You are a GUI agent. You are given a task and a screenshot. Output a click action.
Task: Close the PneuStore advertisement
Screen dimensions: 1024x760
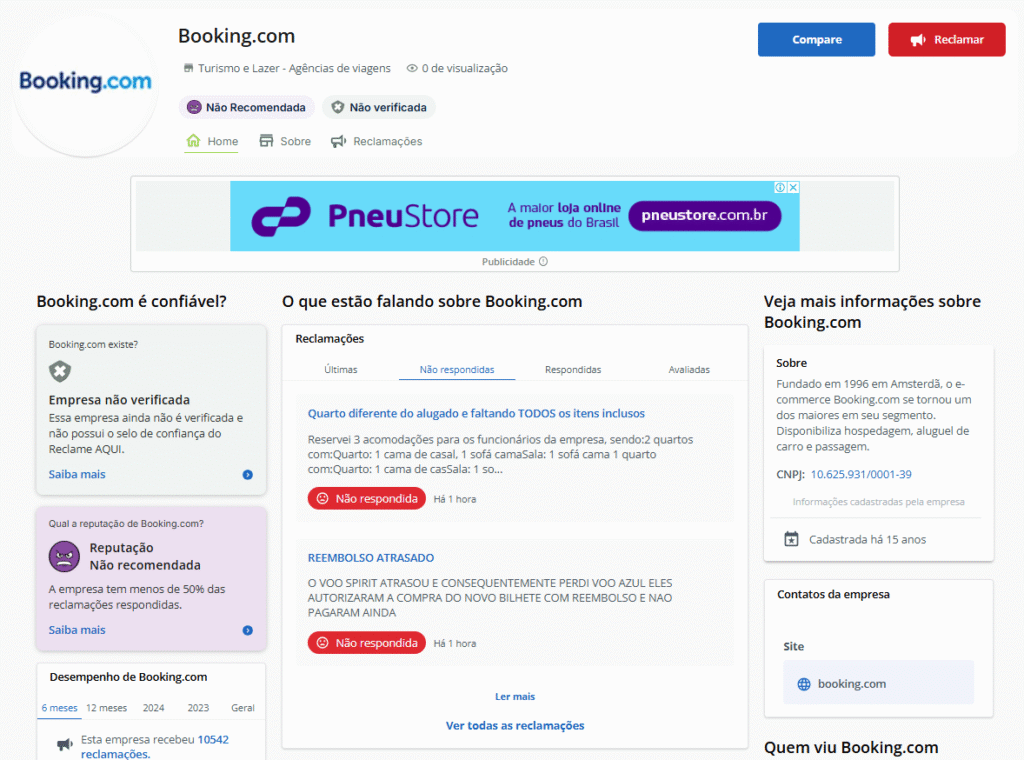pyautogui.click(x=793, y=187)
